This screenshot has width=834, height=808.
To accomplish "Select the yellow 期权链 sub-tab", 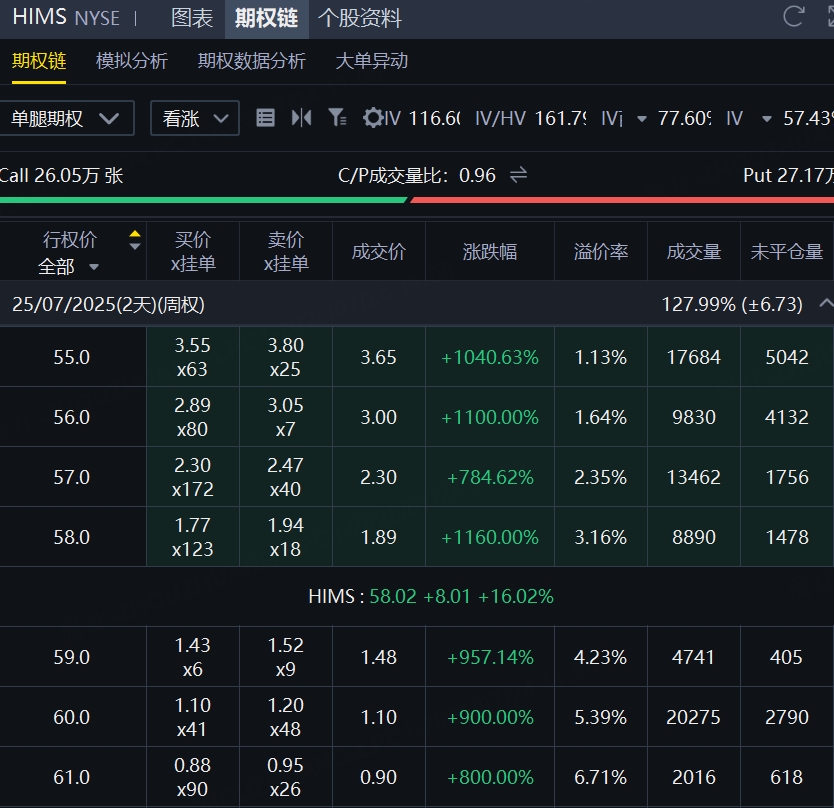I will point(39,61).
